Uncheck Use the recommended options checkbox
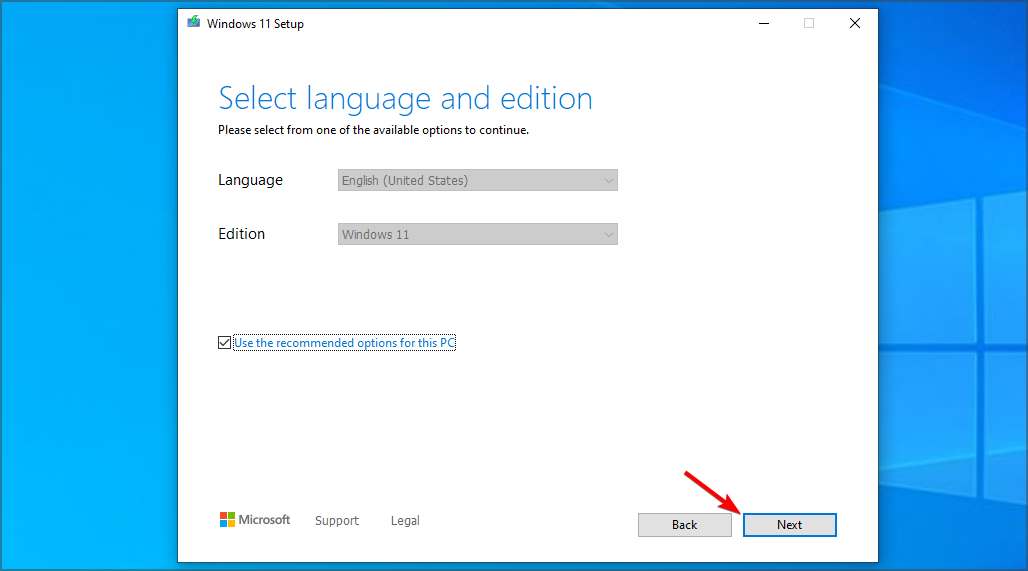The image size is (1028, 571). point(224,343)
